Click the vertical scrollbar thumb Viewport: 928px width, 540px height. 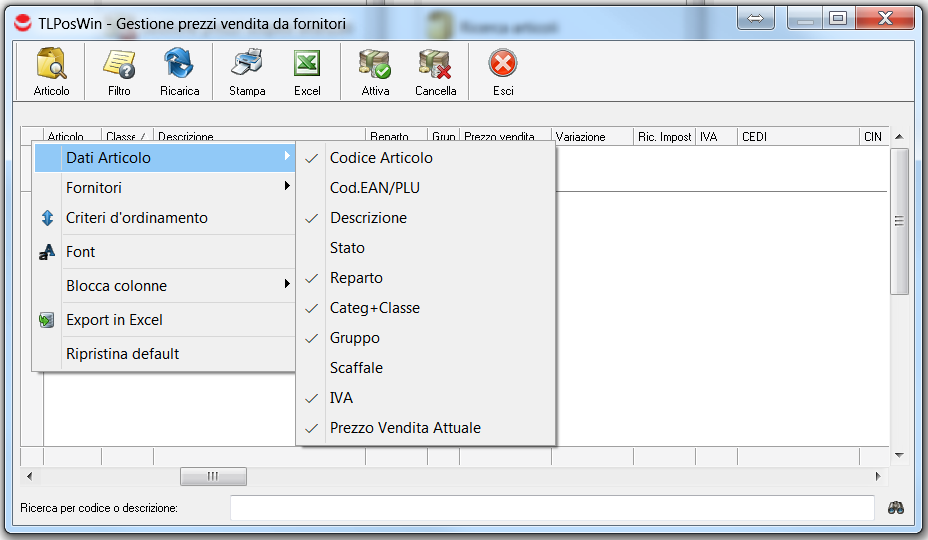point(899,221)
